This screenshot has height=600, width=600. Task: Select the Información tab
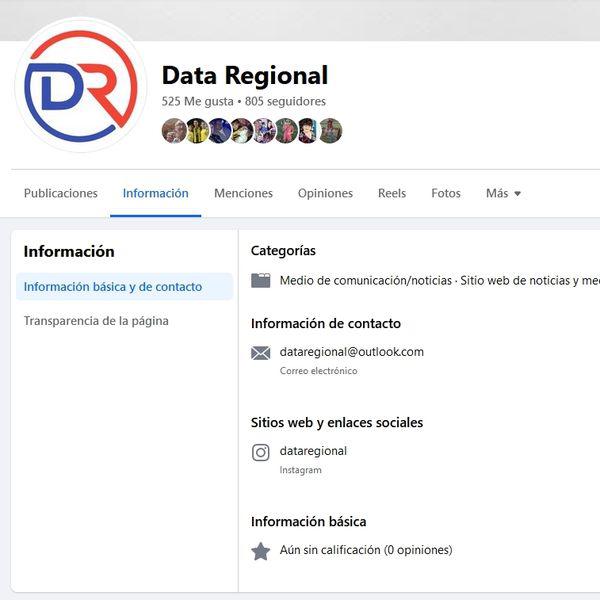pyautogui.click(x=155, y=194)
